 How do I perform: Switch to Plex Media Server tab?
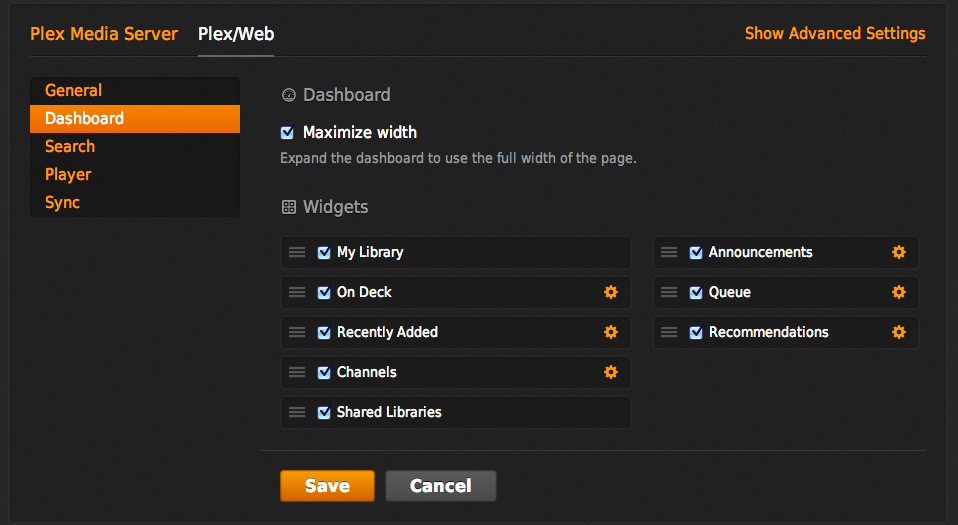click(104, 34)
